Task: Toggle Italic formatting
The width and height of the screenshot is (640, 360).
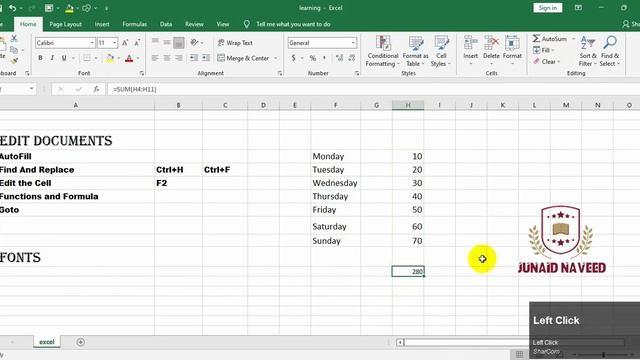Action: tap(52, 58)
